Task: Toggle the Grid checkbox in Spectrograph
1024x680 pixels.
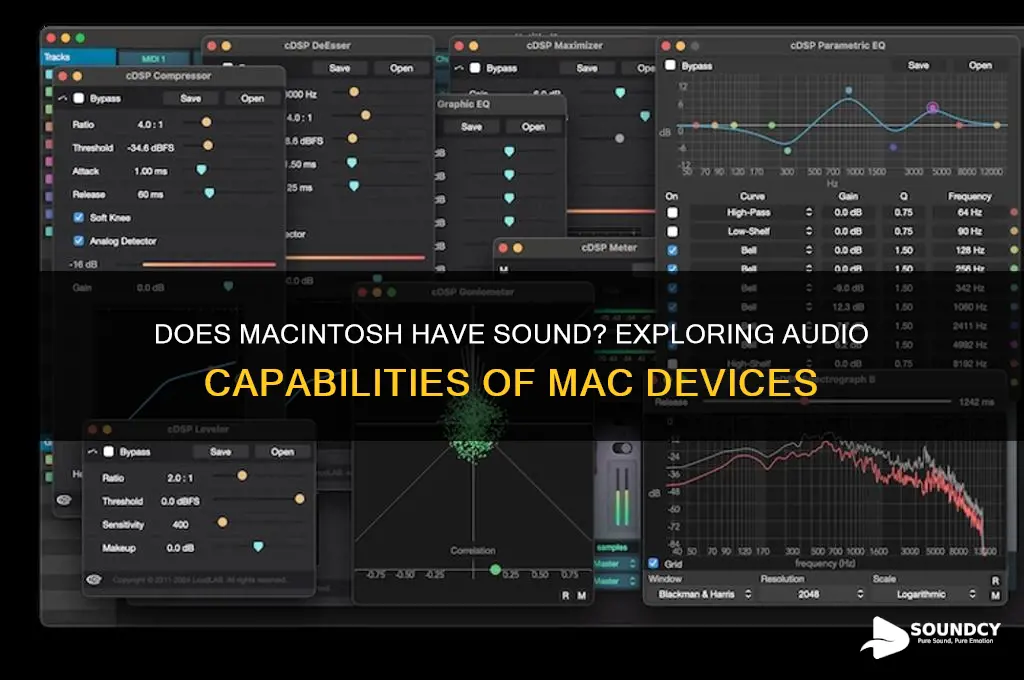Action: [653, 562]
